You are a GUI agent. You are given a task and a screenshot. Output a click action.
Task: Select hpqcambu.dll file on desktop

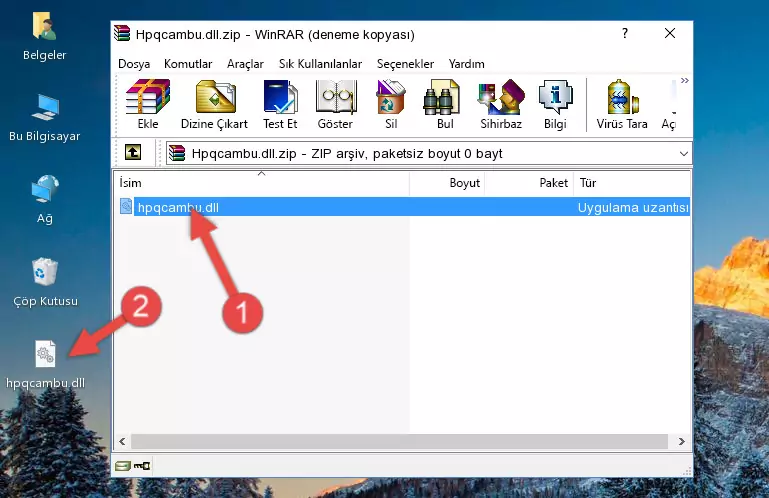tap(45, 365)
